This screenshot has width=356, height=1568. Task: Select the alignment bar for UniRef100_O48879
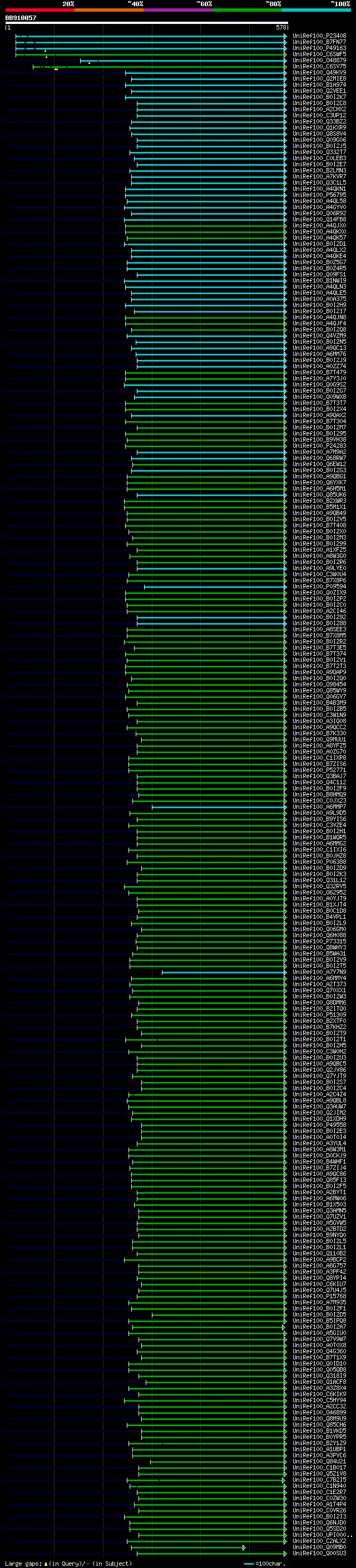click(183, 60)
